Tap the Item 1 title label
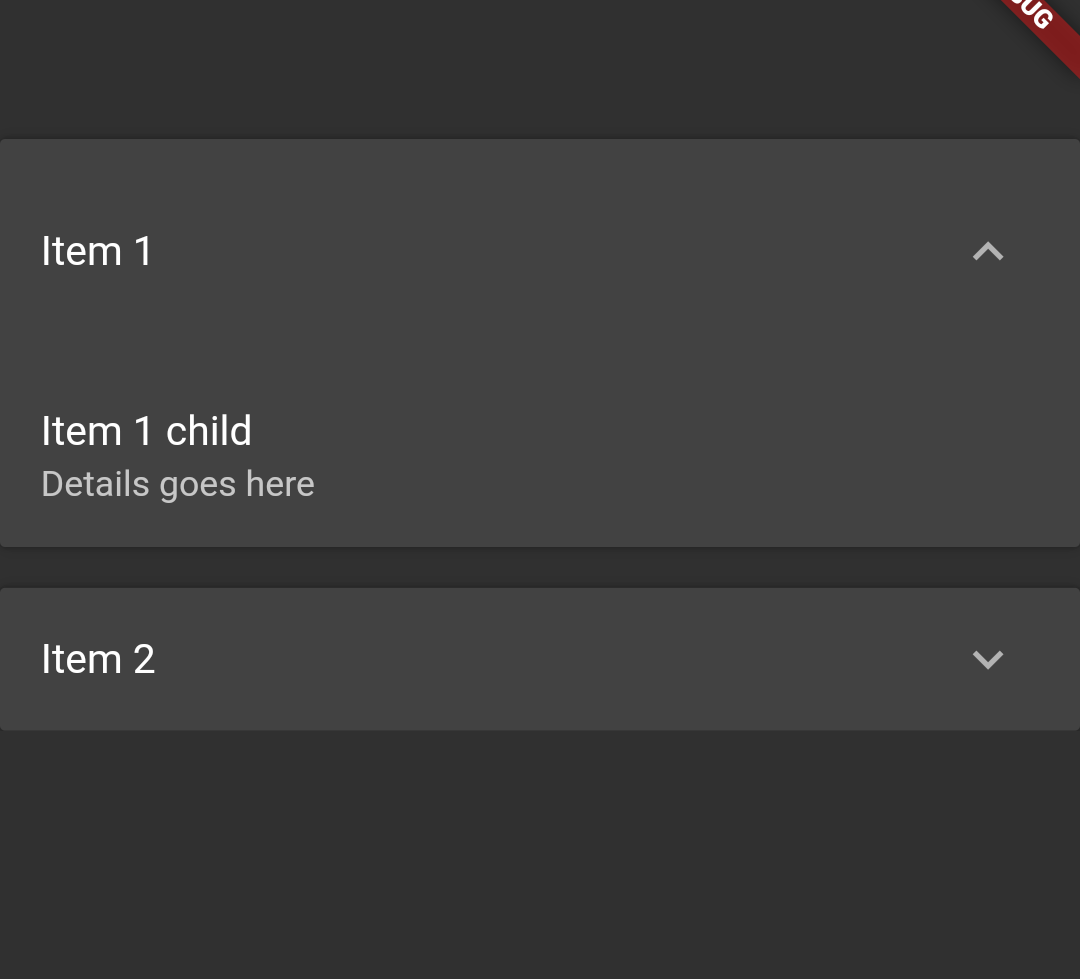The height and width of the screenshot is (979, 1080). 97,251
